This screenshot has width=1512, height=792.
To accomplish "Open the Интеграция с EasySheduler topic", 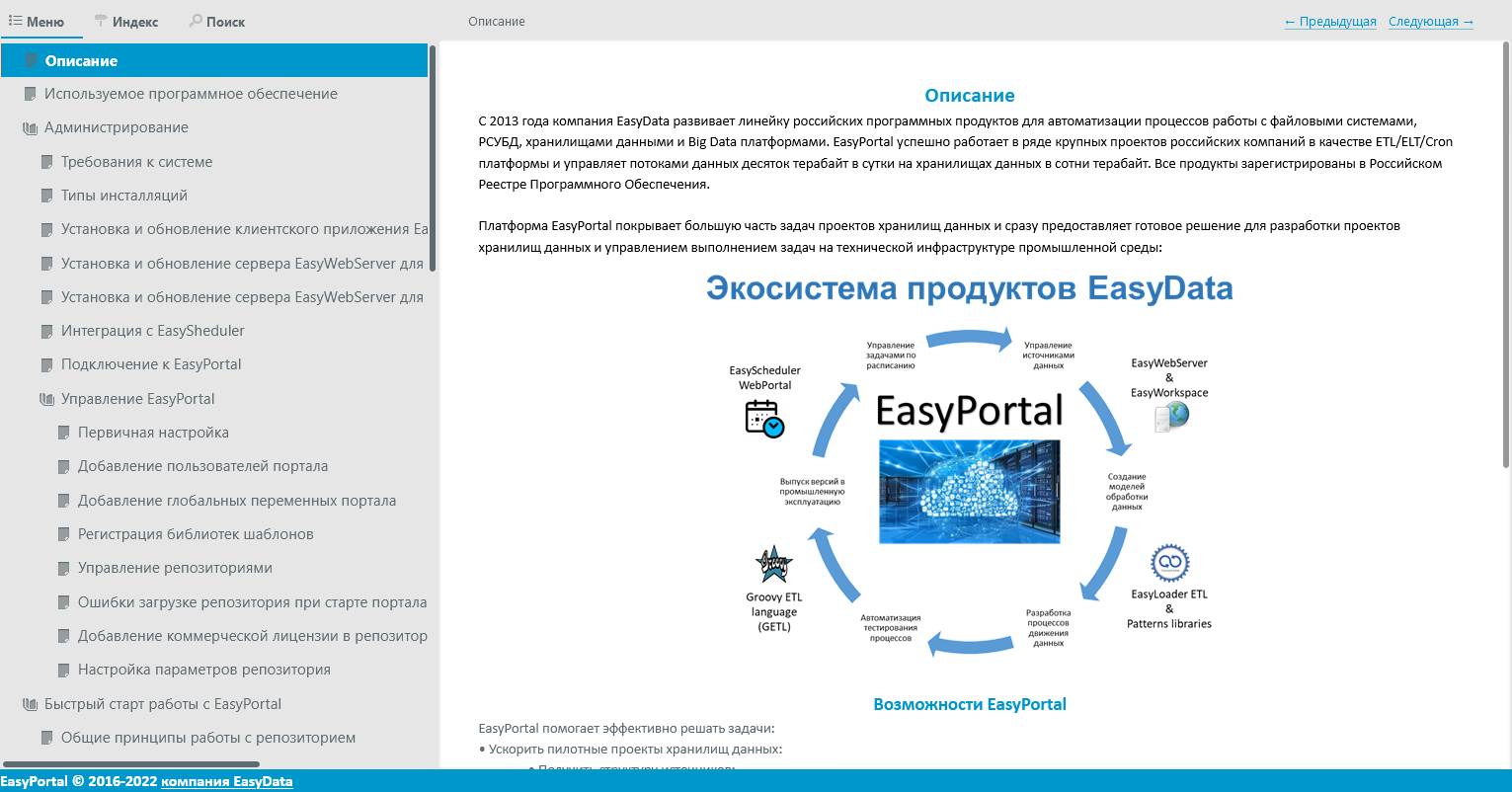I will [153, 331].
